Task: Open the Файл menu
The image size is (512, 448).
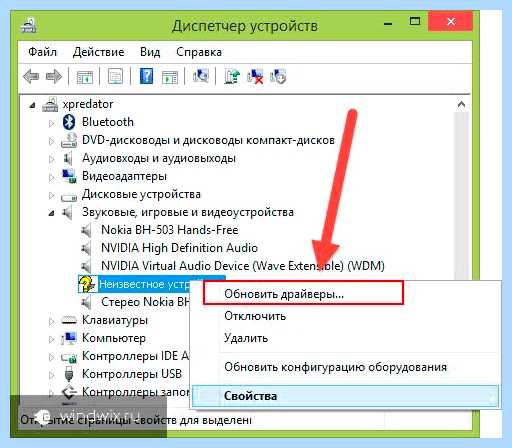Action: [42, 52]
